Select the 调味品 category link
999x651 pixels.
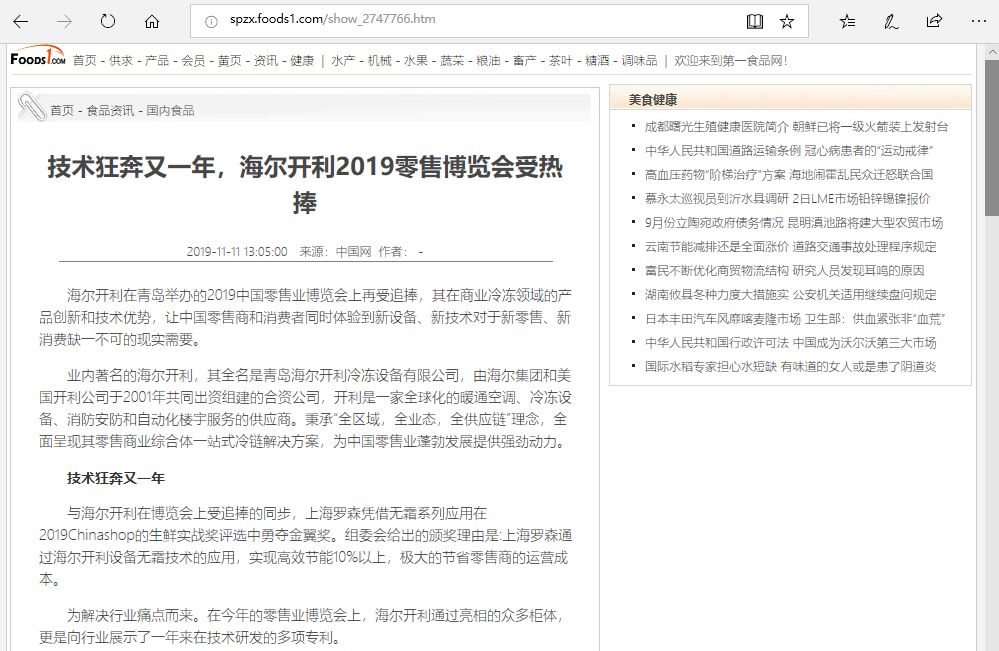[x=639, y=61]
